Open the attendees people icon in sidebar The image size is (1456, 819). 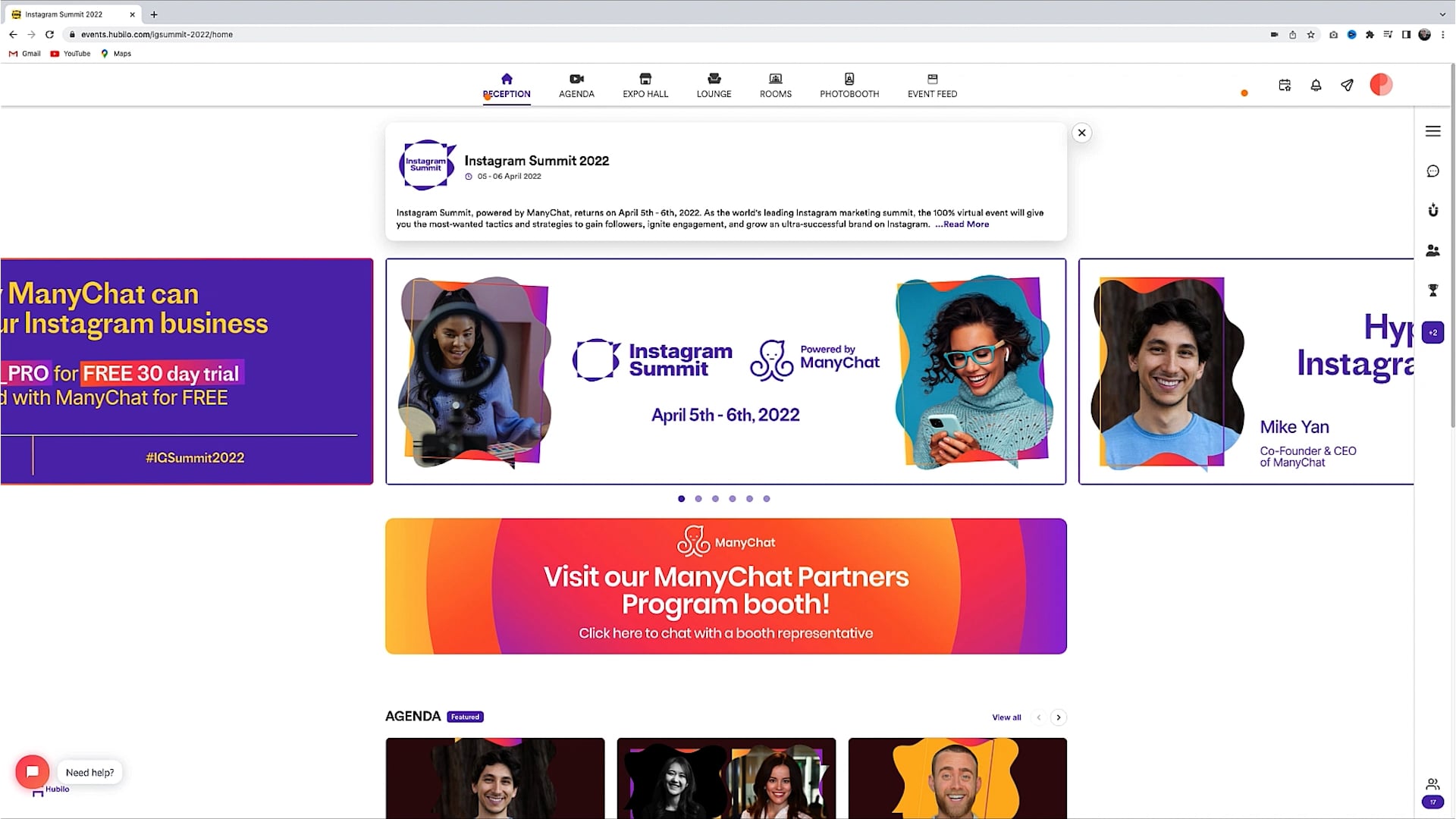1432,250
